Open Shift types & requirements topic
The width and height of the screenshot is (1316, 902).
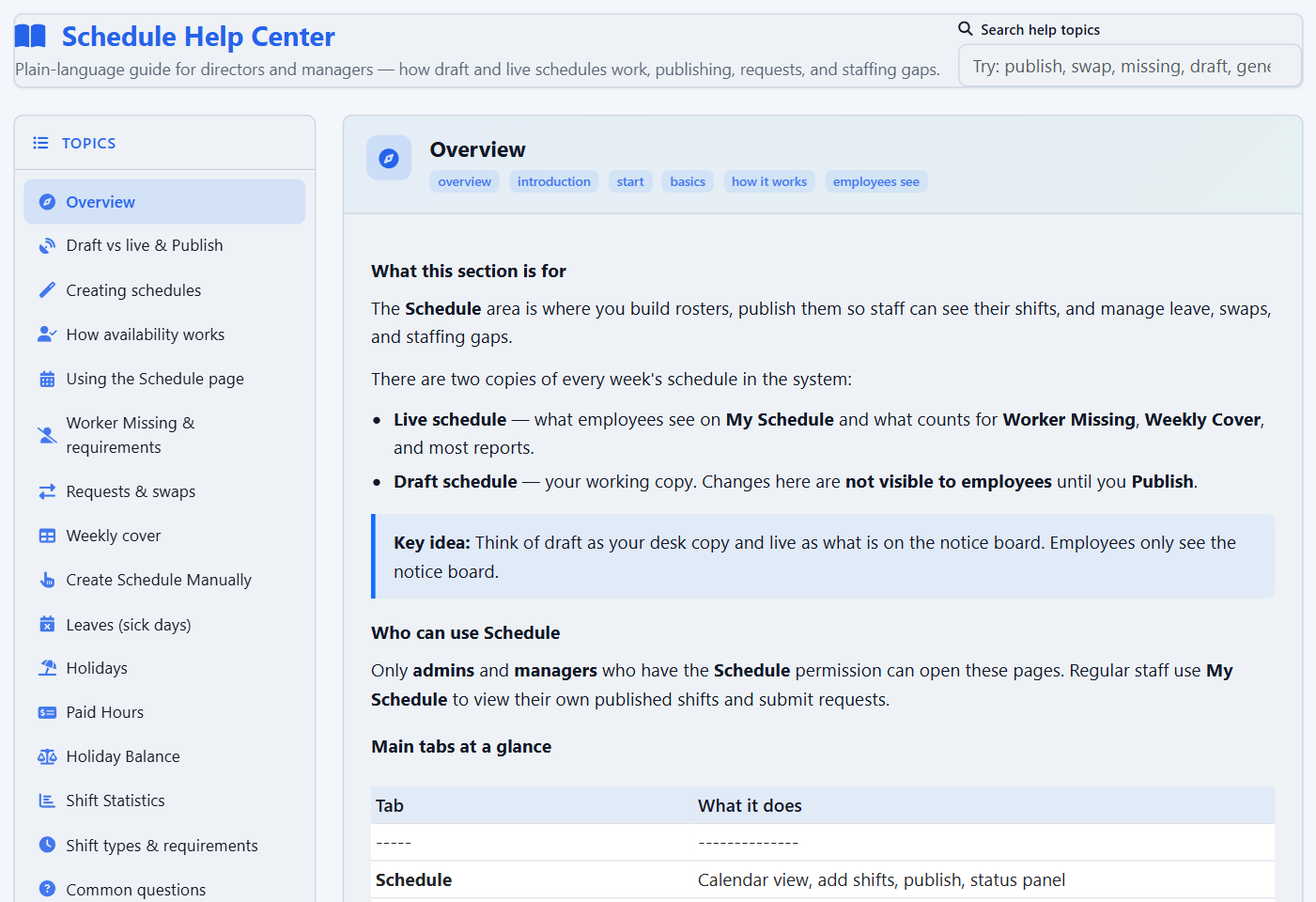164,845
